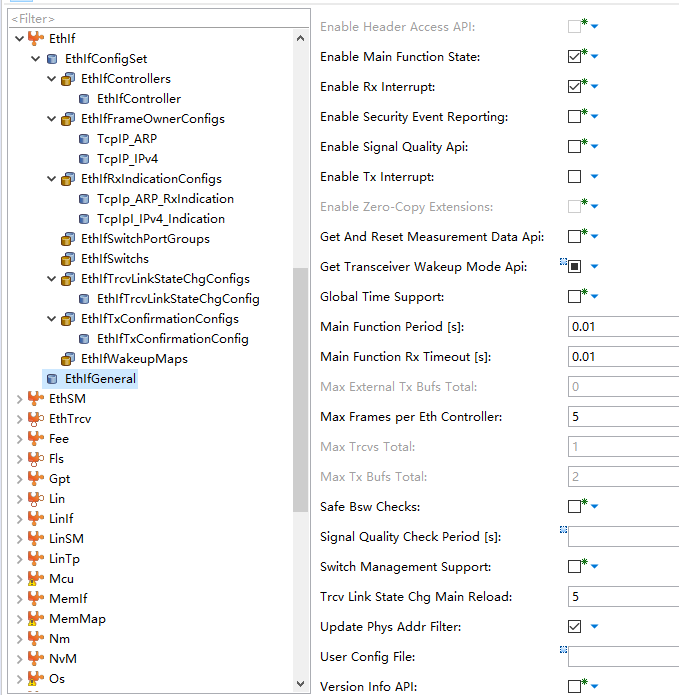The image size is (679, 695).
Task: Click marker icon beside Signal Quality Check Period
Action: [x=563, y=529]
